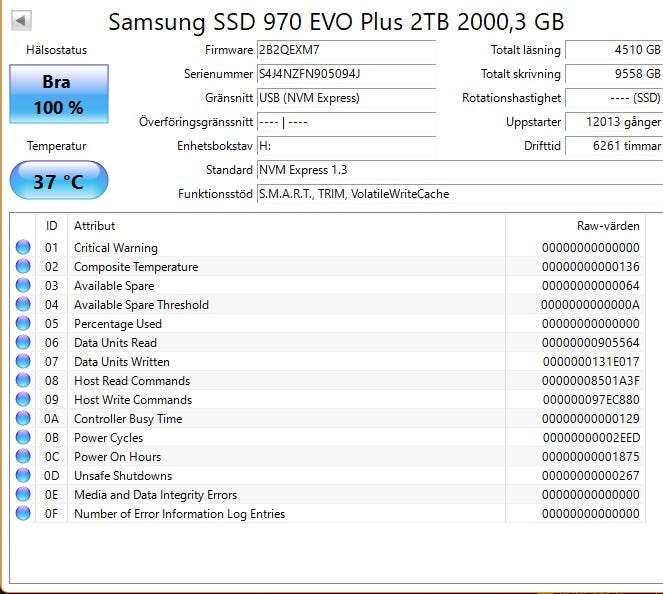Click the Överföringsgränssnitt value field

(x=346, y=122)
